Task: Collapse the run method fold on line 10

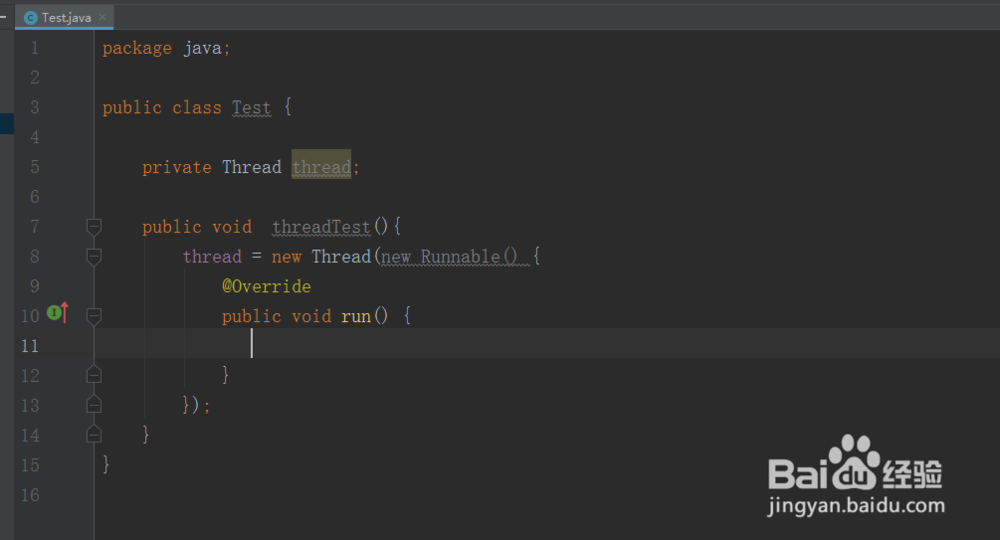Action: tap(94, 316)
